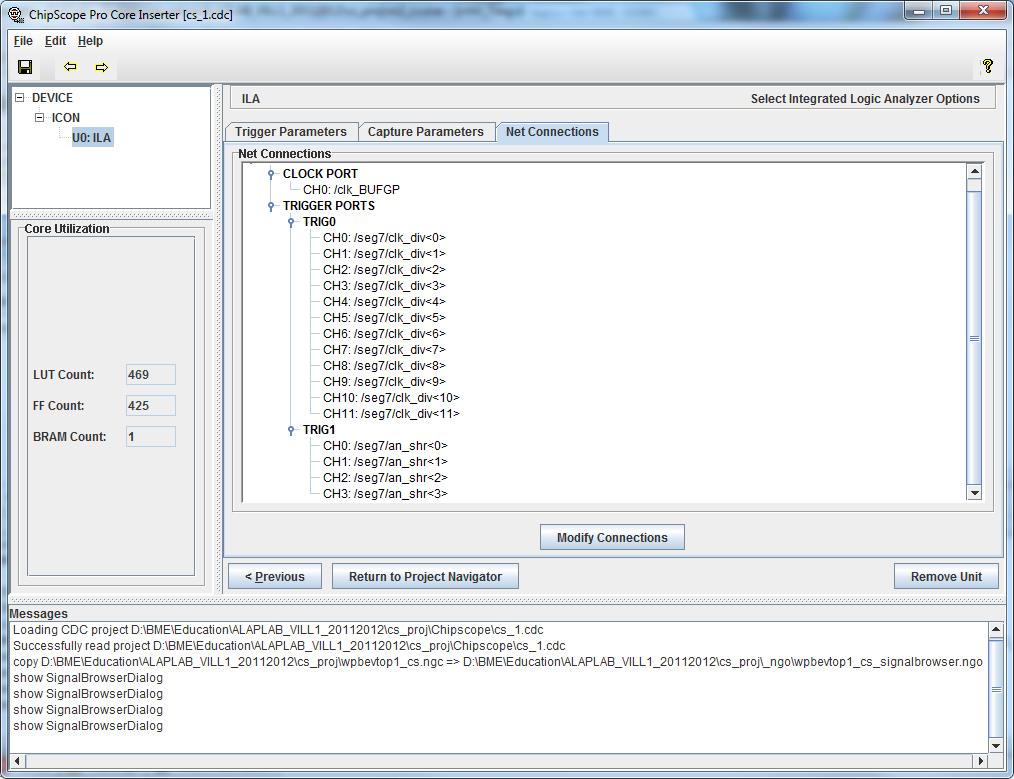The width and height of the screenshot is (1014, 779).
Task: Click the FF Count value field
Action: point(151,405)
